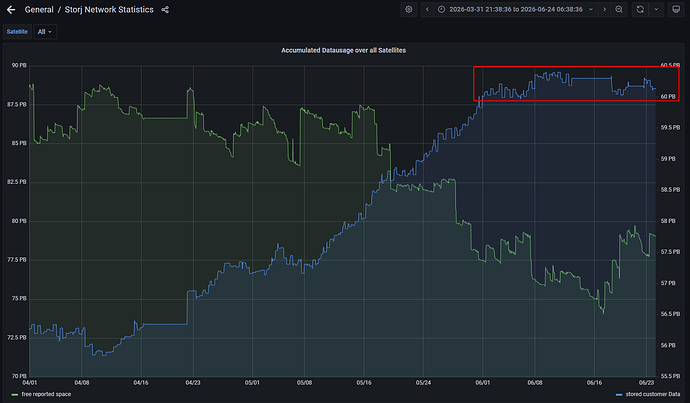Screen dimensions: 690x403
Task: Open the Satellite All dropdown
Action: tap(44, 32)
